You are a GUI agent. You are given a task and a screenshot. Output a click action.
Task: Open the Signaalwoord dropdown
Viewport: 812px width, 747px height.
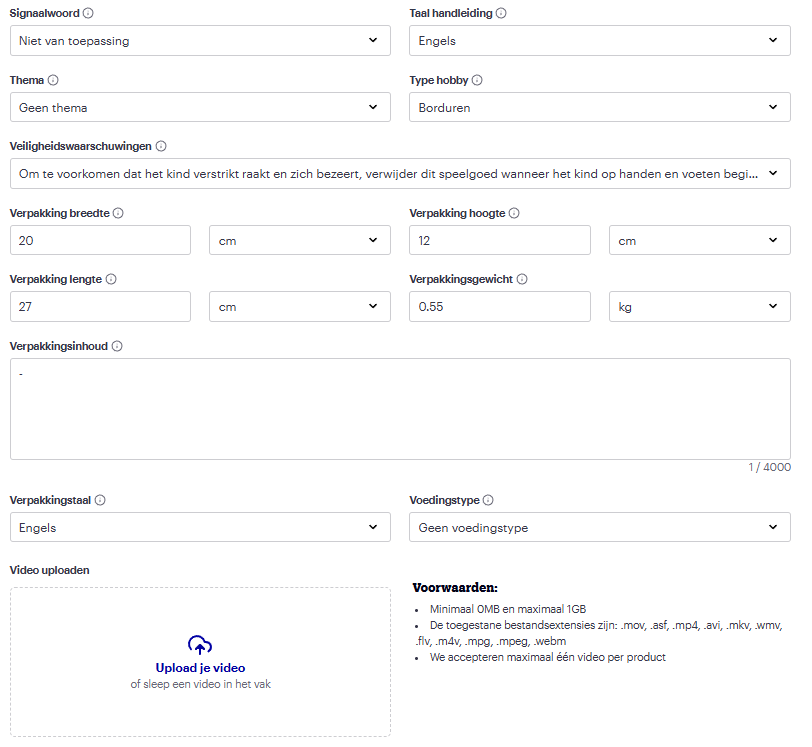click(200, 41)
